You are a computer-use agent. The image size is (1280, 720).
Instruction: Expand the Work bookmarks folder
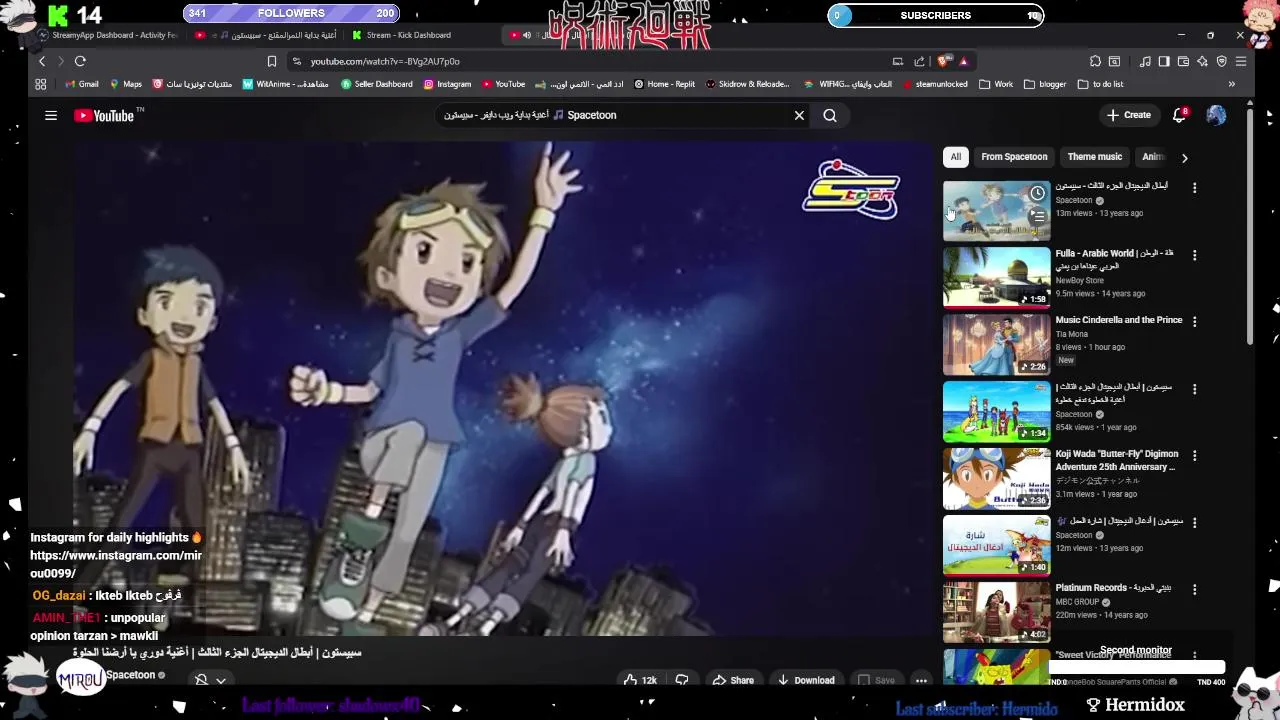996,84
